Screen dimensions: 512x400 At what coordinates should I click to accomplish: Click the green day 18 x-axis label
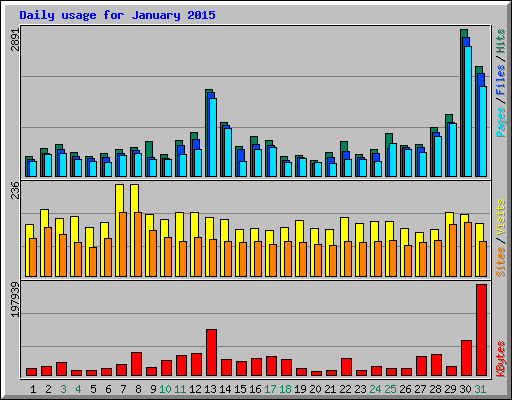tap(285, 389)
